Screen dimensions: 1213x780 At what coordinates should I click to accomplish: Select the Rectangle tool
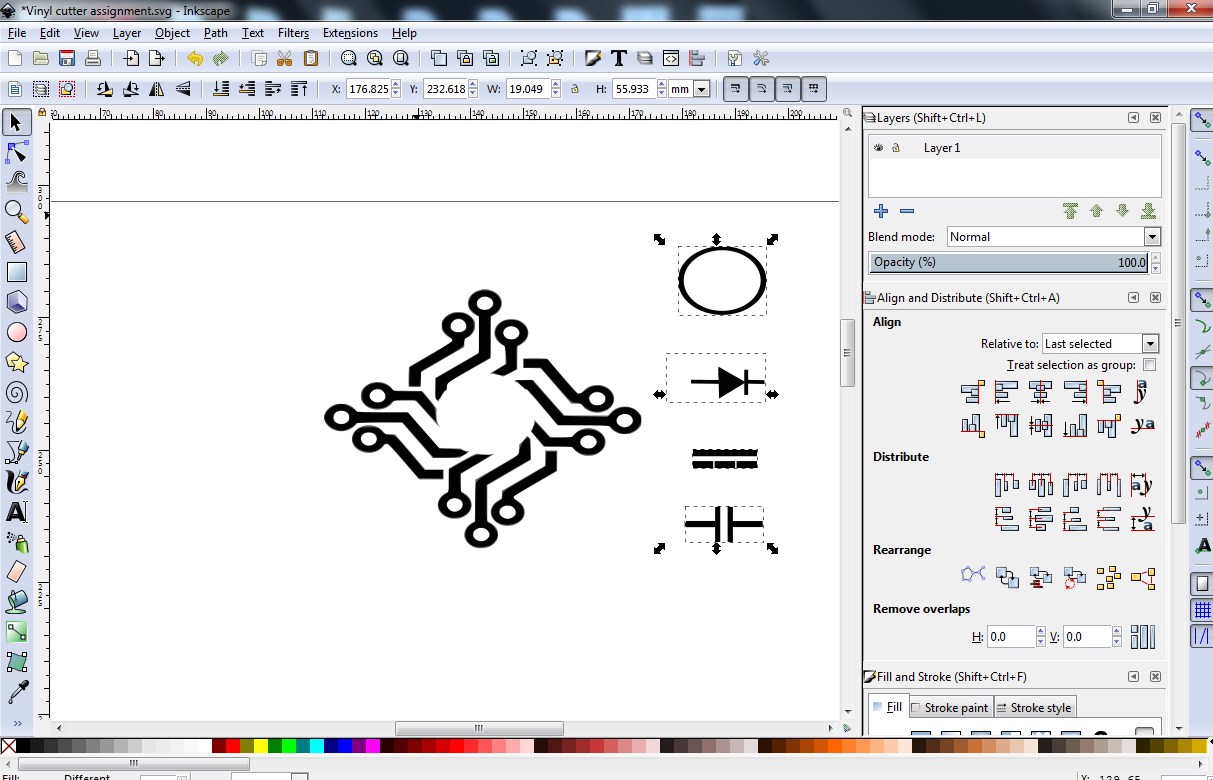(x=16, y=272)
